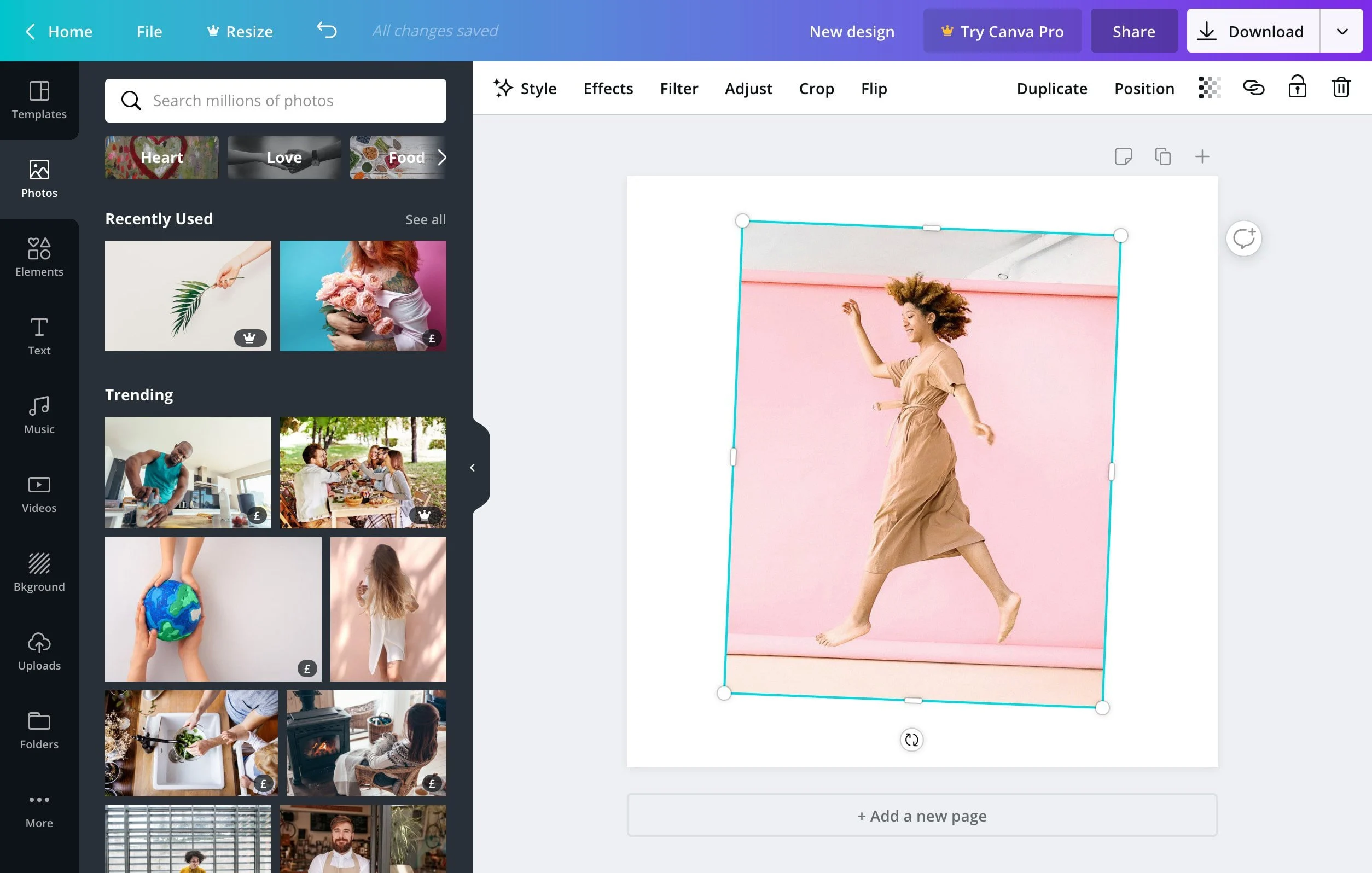
Task: Click the Position tool
Action: [x=1144, y=88]
